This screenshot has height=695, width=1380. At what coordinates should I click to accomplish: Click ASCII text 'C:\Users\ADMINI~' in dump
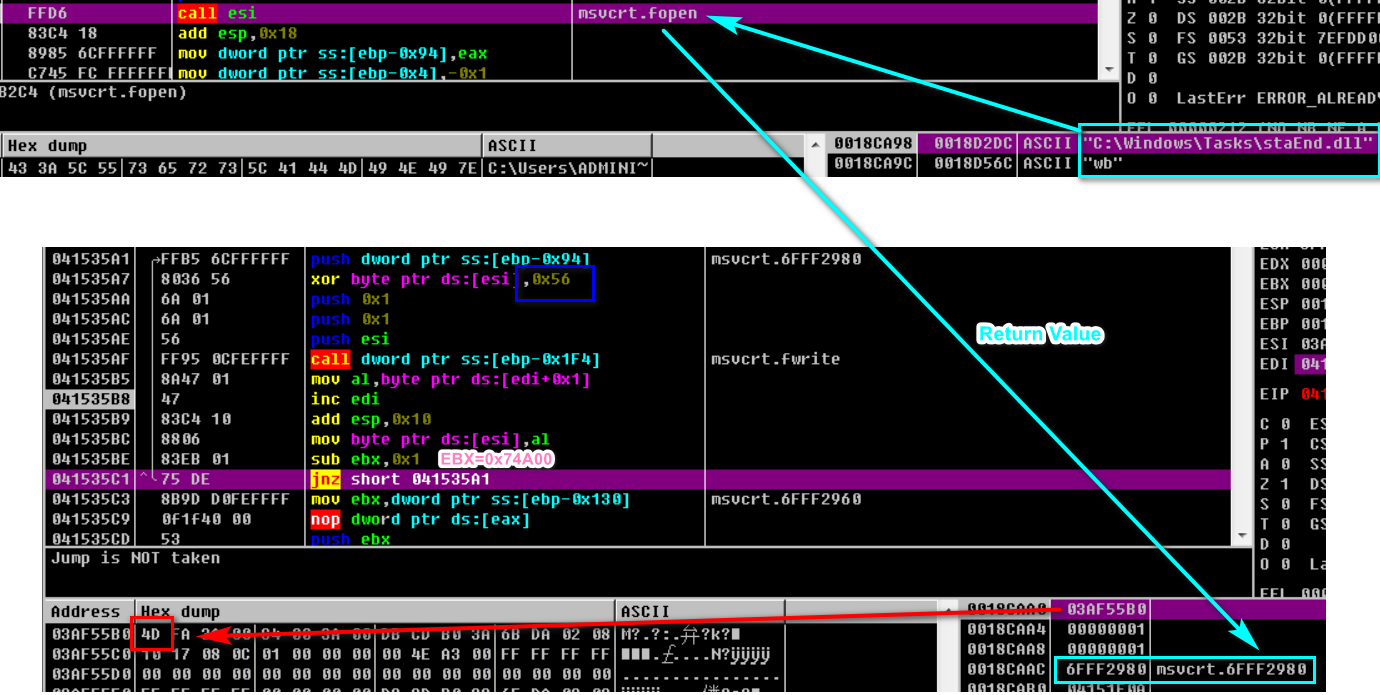point(569,167)
